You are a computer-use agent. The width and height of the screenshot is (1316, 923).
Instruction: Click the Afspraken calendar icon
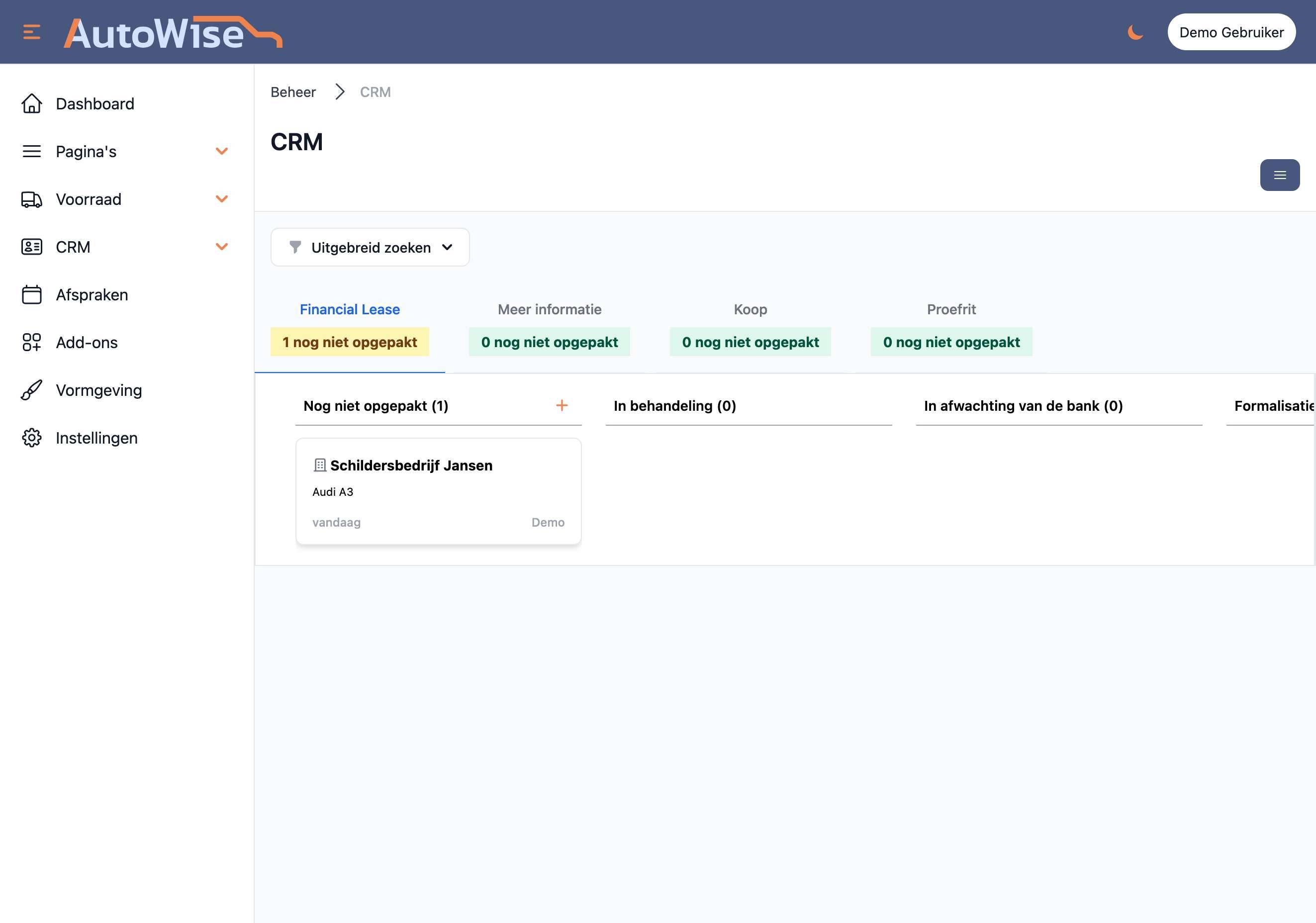(31, 295)
